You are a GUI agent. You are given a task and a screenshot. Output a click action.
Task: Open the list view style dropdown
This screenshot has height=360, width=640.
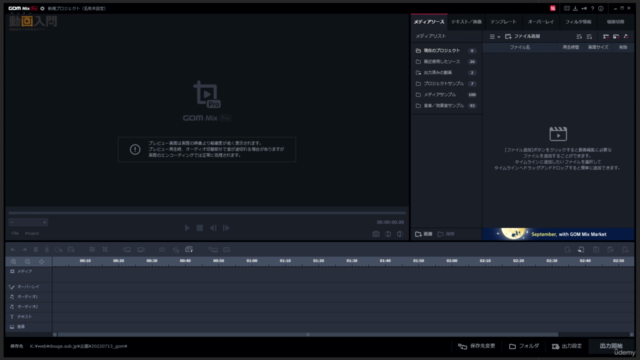point(495,37)
